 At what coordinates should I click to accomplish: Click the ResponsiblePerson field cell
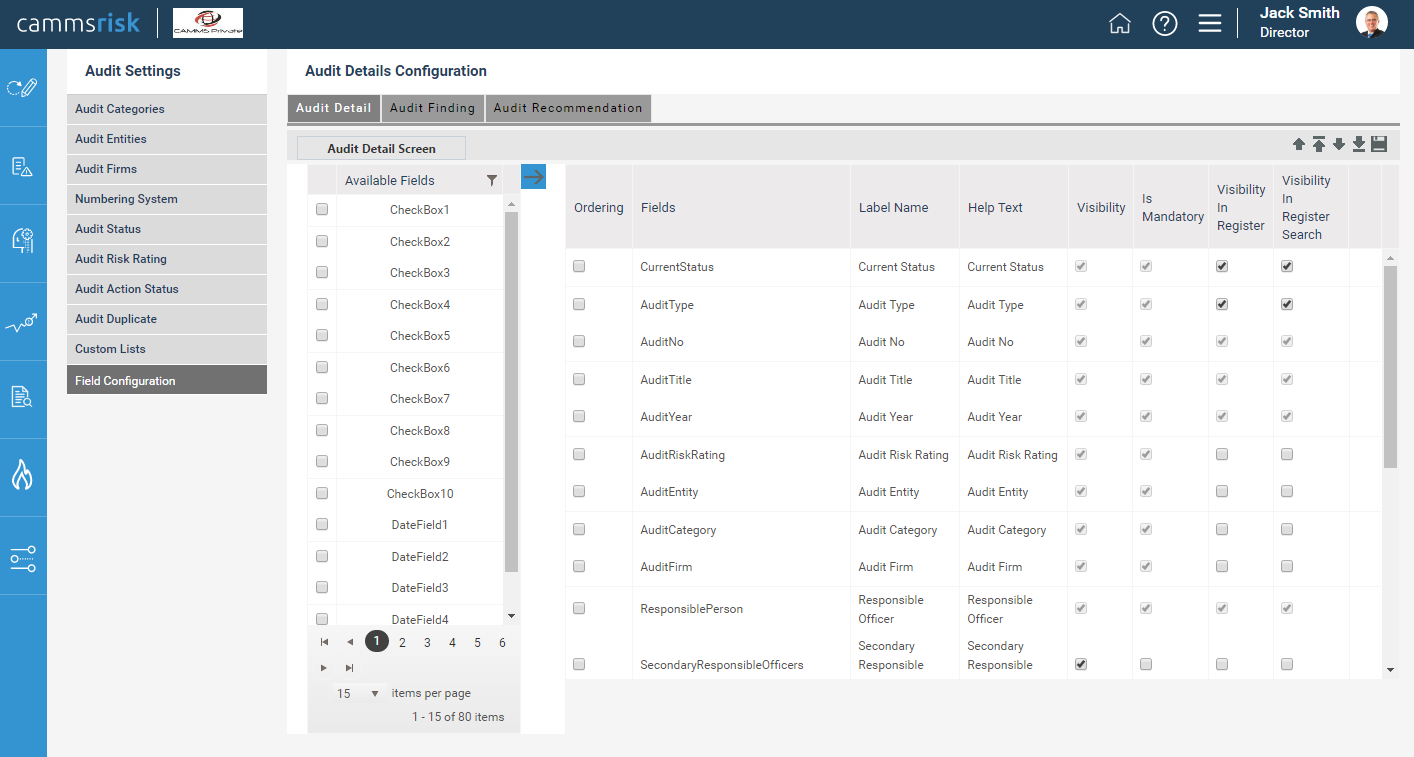tap(741, 609)
